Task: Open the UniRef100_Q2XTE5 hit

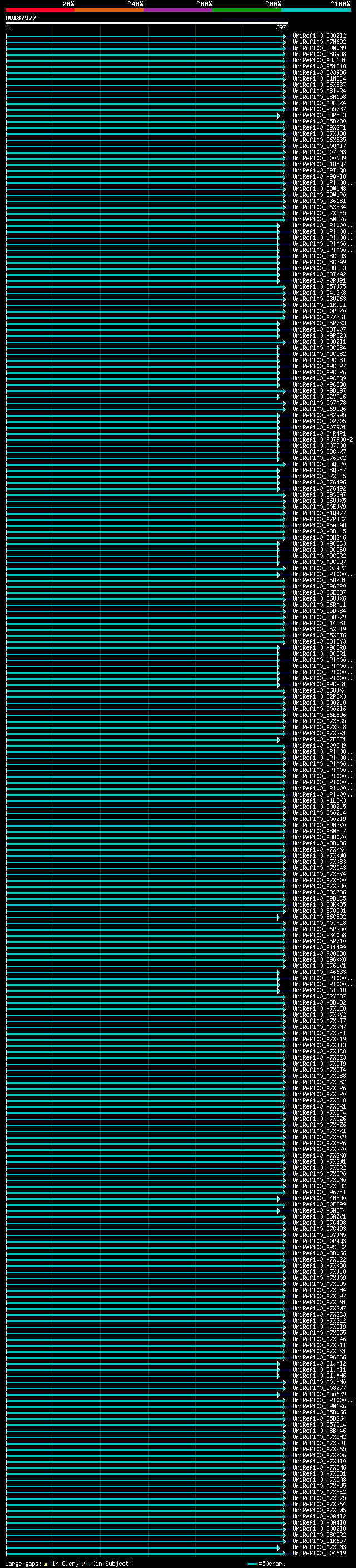Action: (319, 213)
